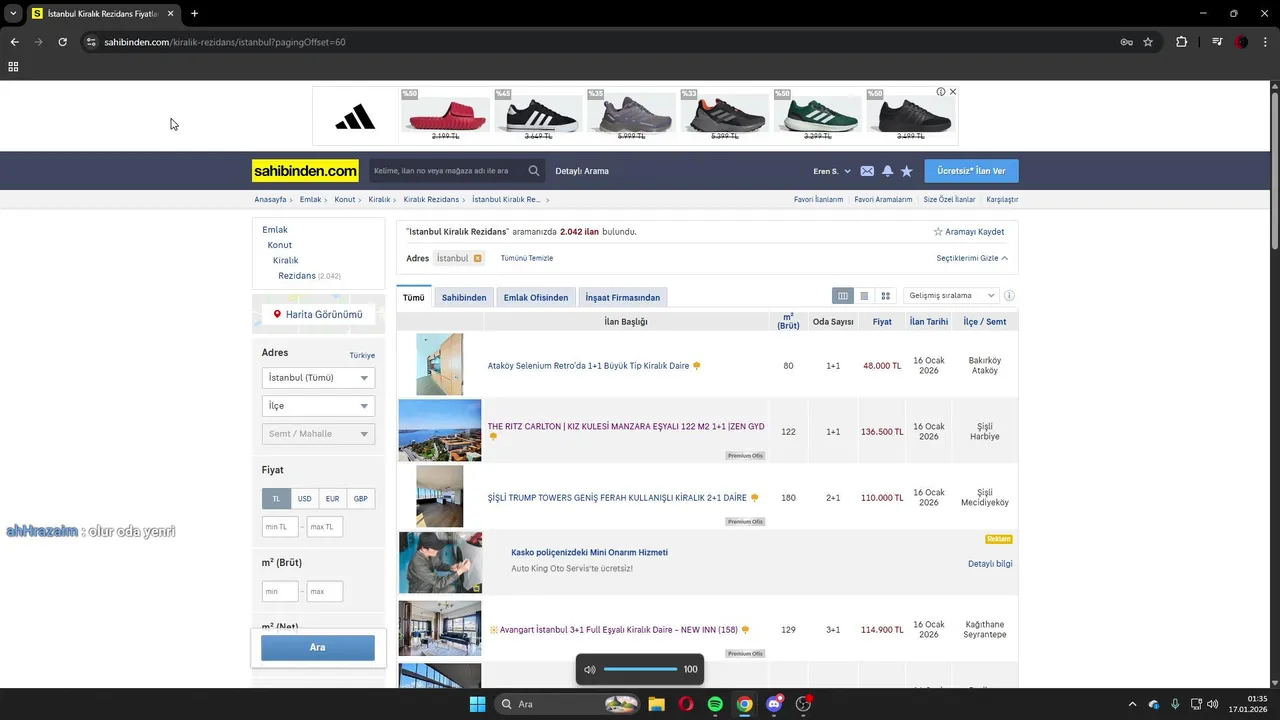
Task: Select the Emlak Ofisinden tab
Action: [x=536, y=297]
